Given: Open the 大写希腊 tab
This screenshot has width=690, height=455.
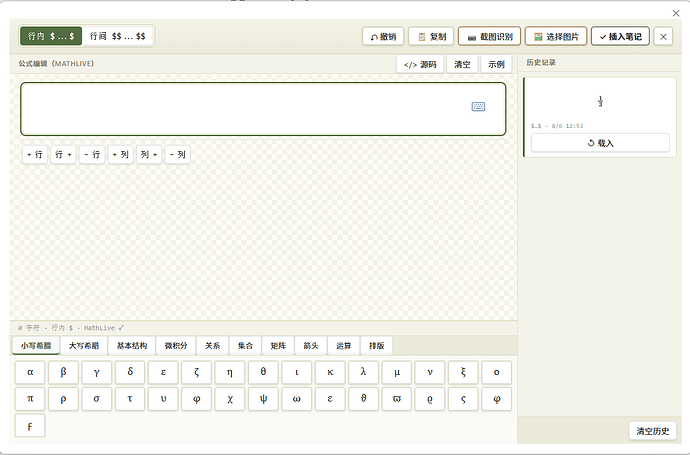Looking at the screenshot, I should tap(84, 346).
